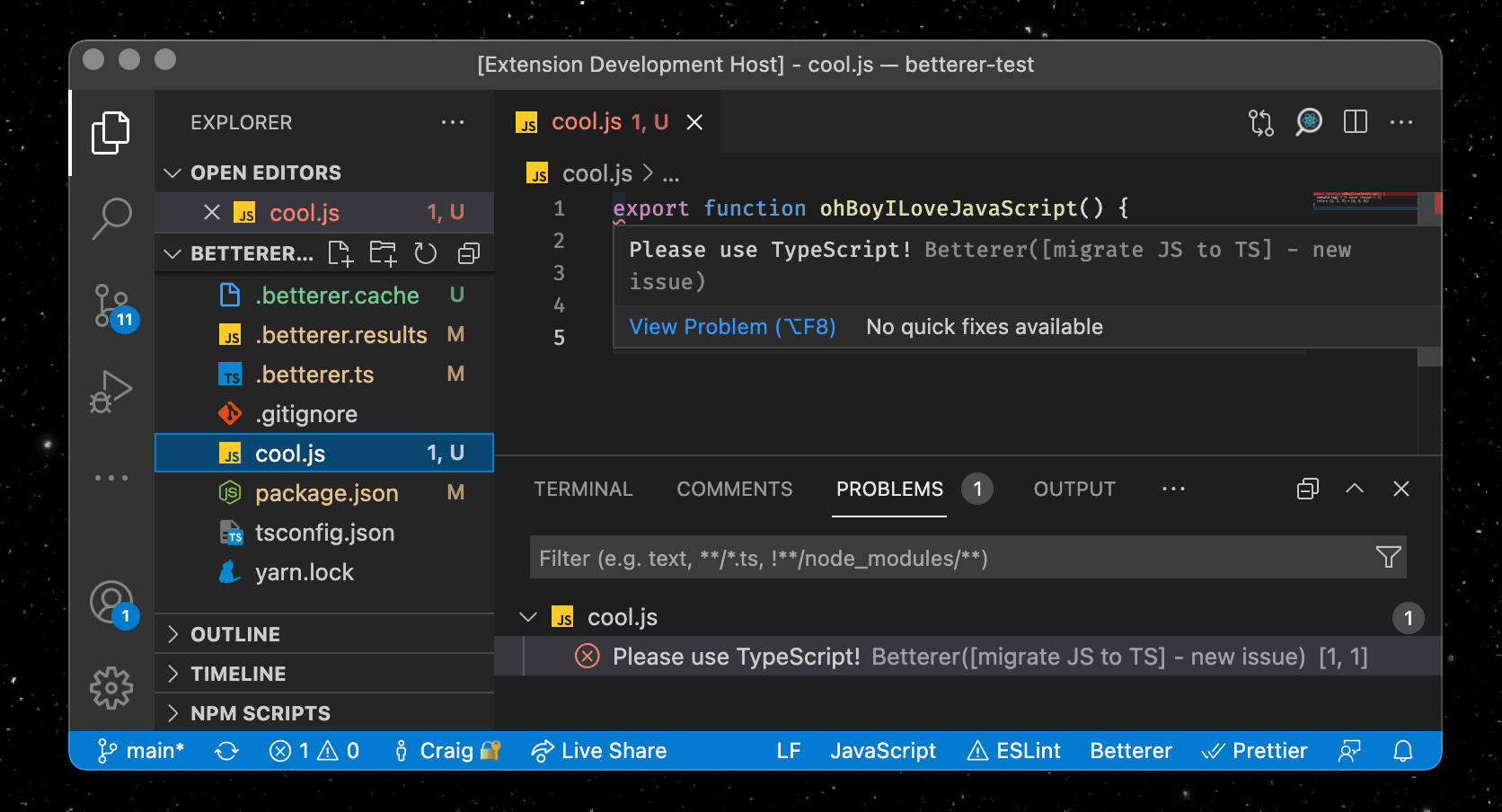
Task: Open the notifications bell in status bar
Action: coord(1402,751)
